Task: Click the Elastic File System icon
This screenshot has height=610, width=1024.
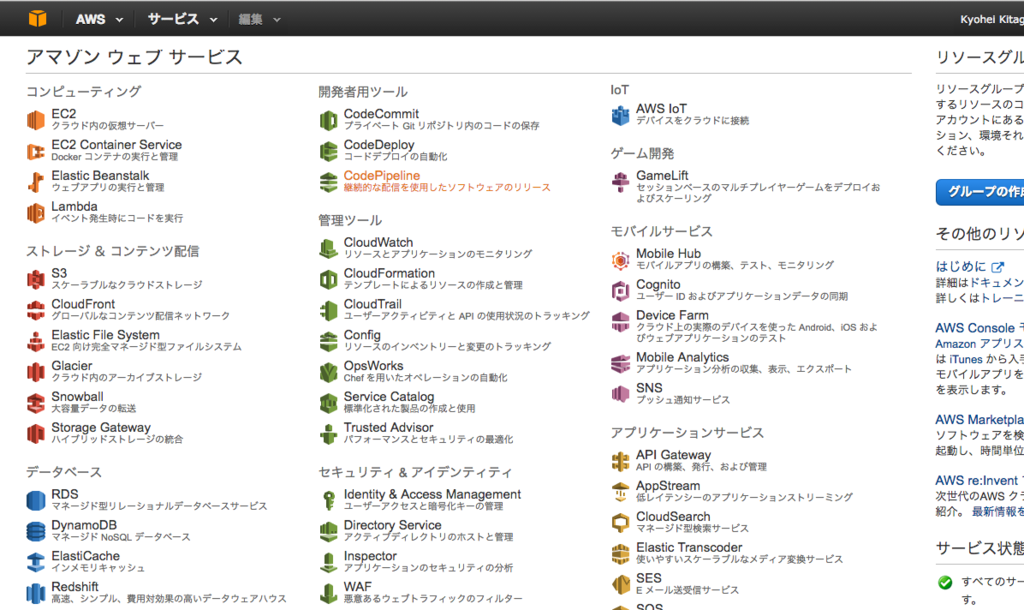Action: (36, 341)
